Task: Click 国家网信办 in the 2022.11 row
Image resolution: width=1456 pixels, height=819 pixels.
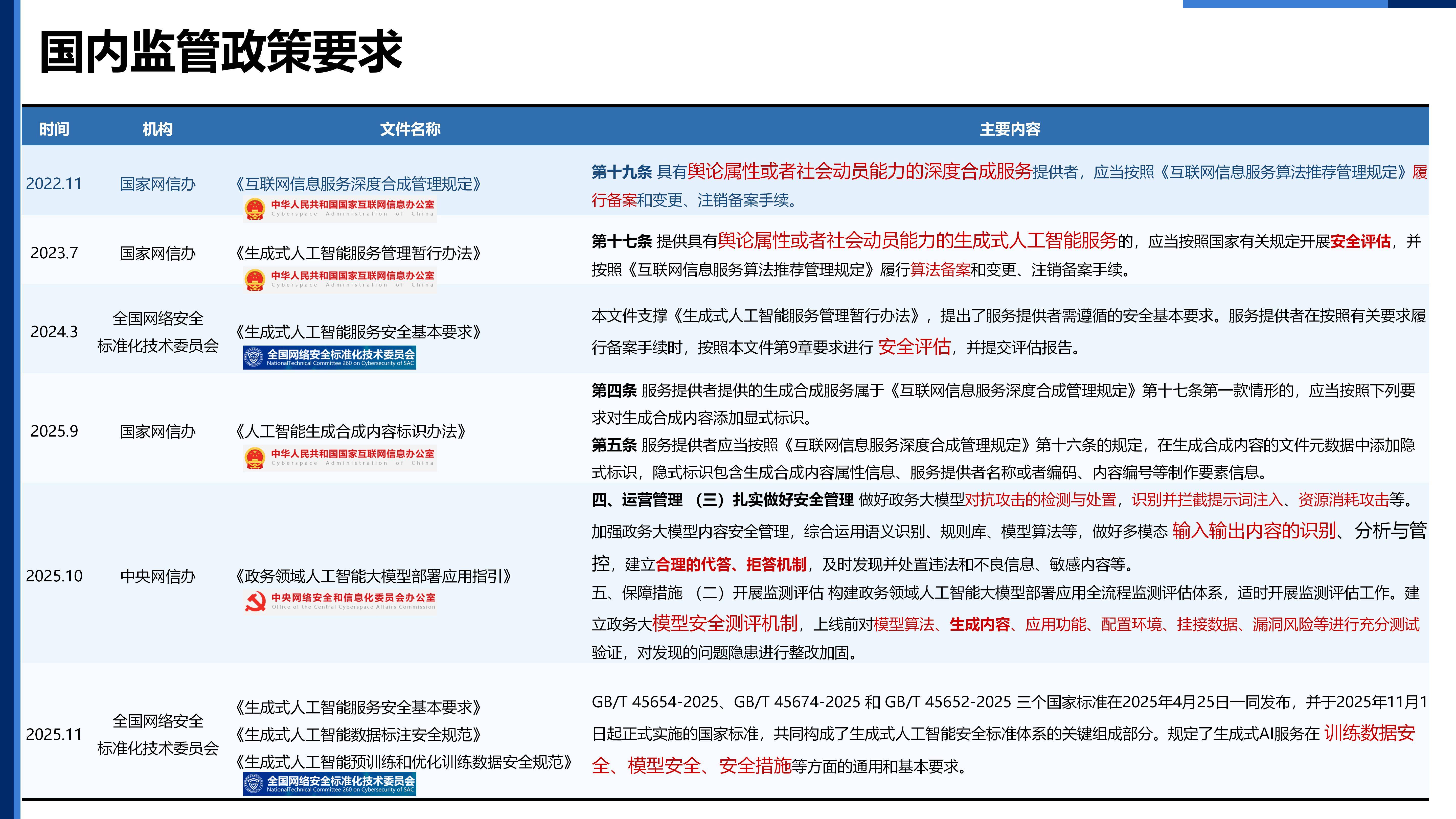Action: click(158, 184)
